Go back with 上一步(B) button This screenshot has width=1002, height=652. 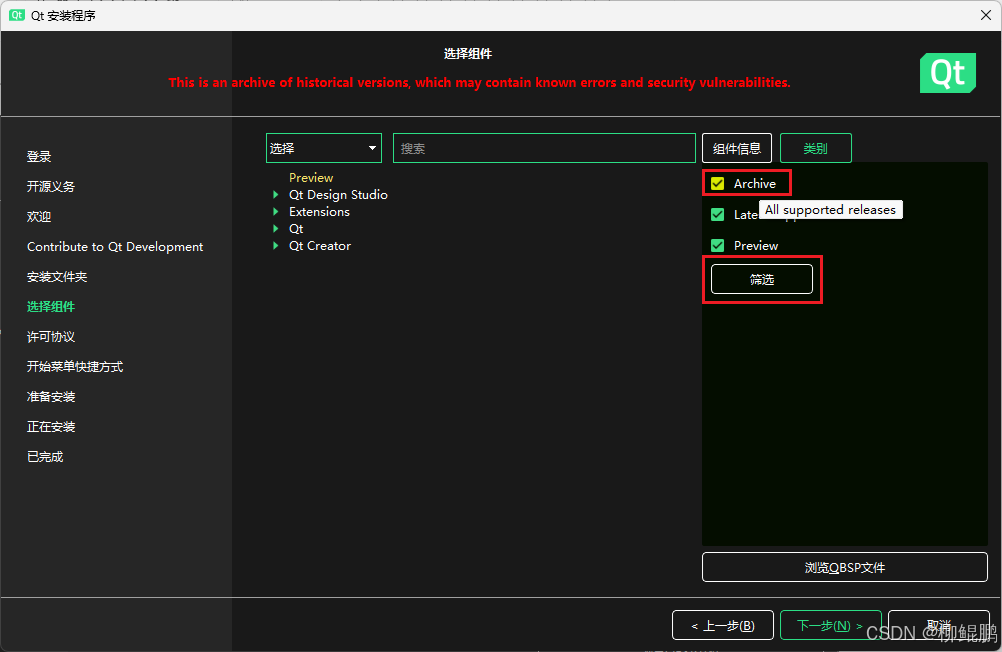pos(723,626)
